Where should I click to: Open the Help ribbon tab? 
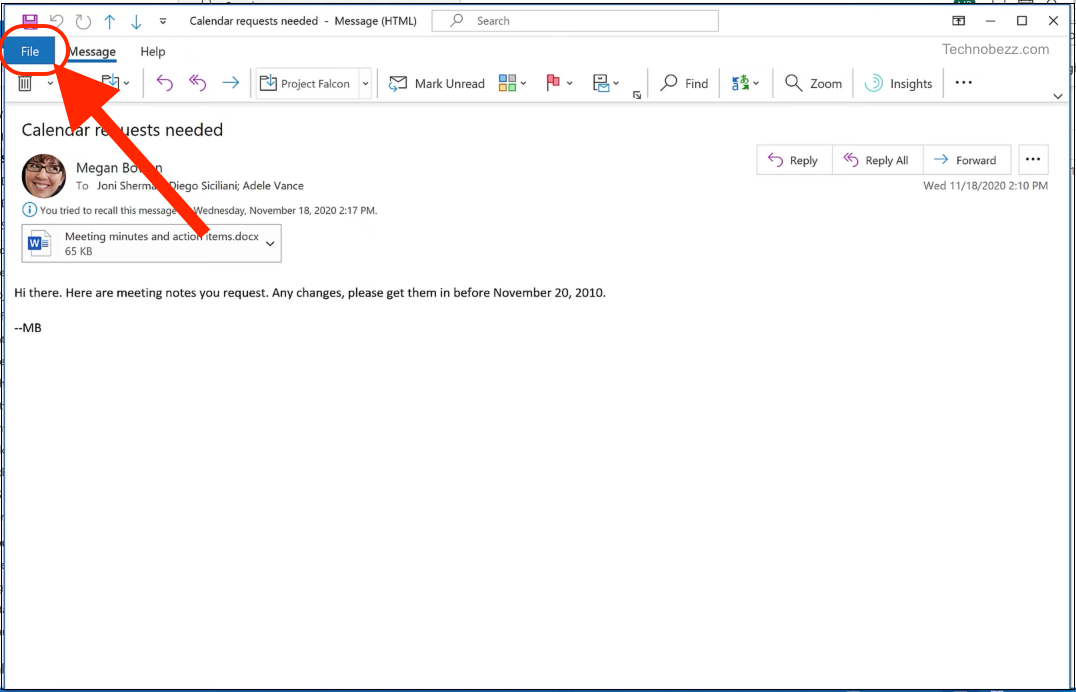tap(152, 51)
